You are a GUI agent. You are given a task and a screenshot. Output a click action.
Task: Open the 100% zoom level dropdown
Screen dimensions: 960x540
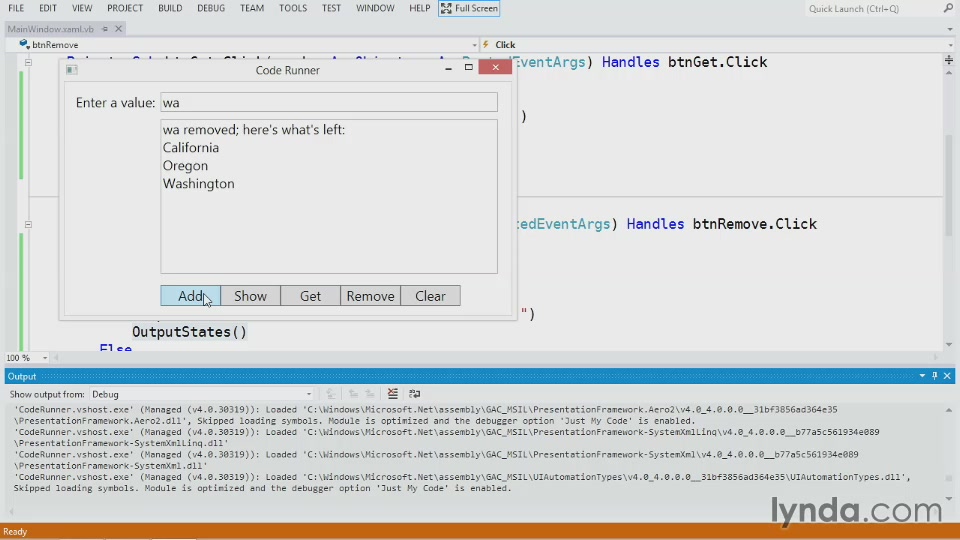click(45, 358)
